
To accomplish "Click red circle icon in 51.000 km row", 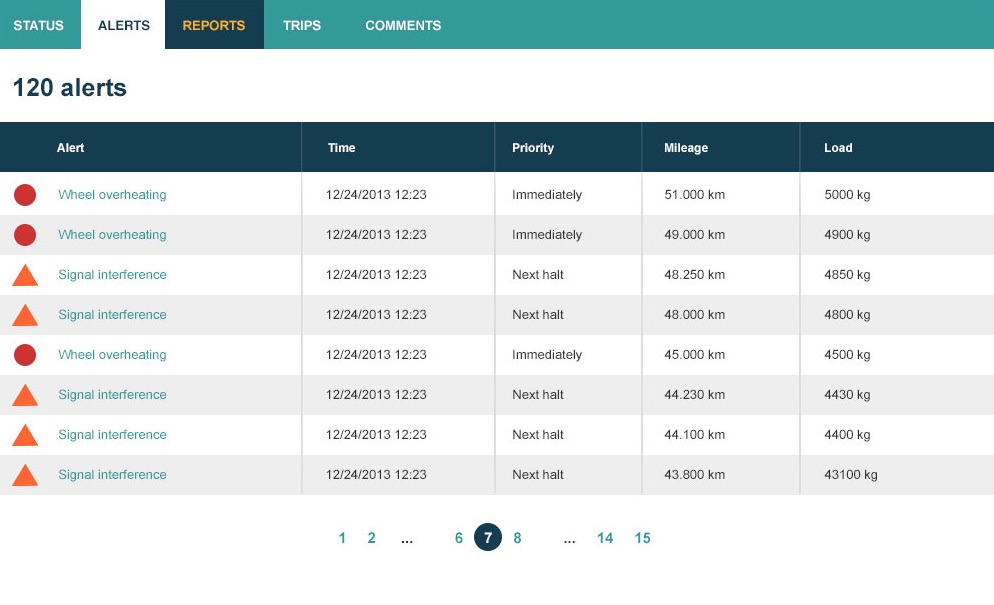I will 25,195.
